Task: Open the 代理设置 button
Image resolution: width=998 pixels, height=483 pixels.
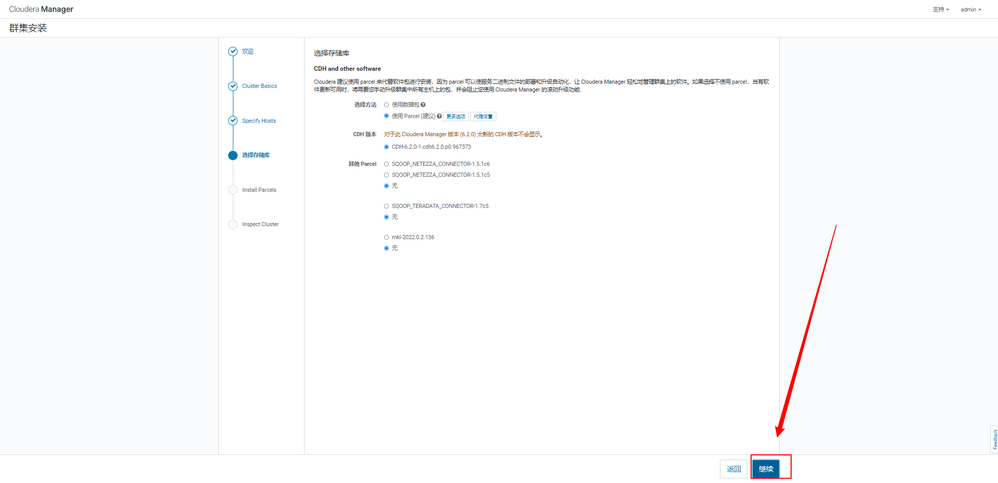Action: [x=484, y=116]
